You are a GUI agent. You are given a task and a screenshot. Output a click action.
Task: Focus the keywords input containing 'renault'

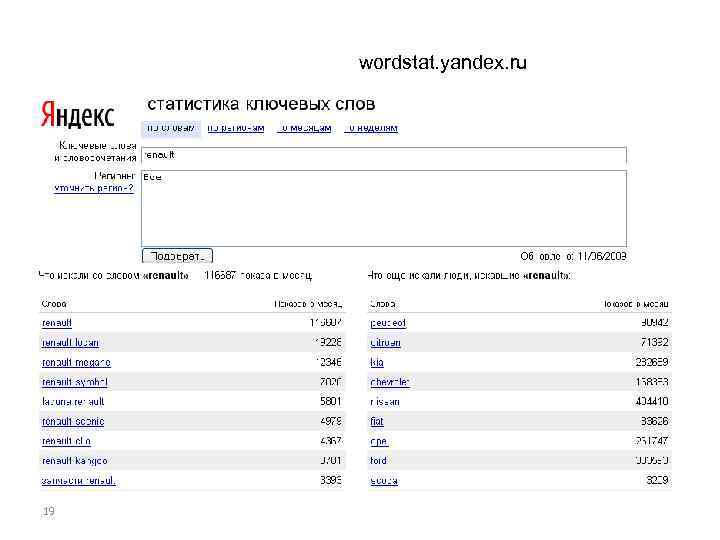[384, 156]
